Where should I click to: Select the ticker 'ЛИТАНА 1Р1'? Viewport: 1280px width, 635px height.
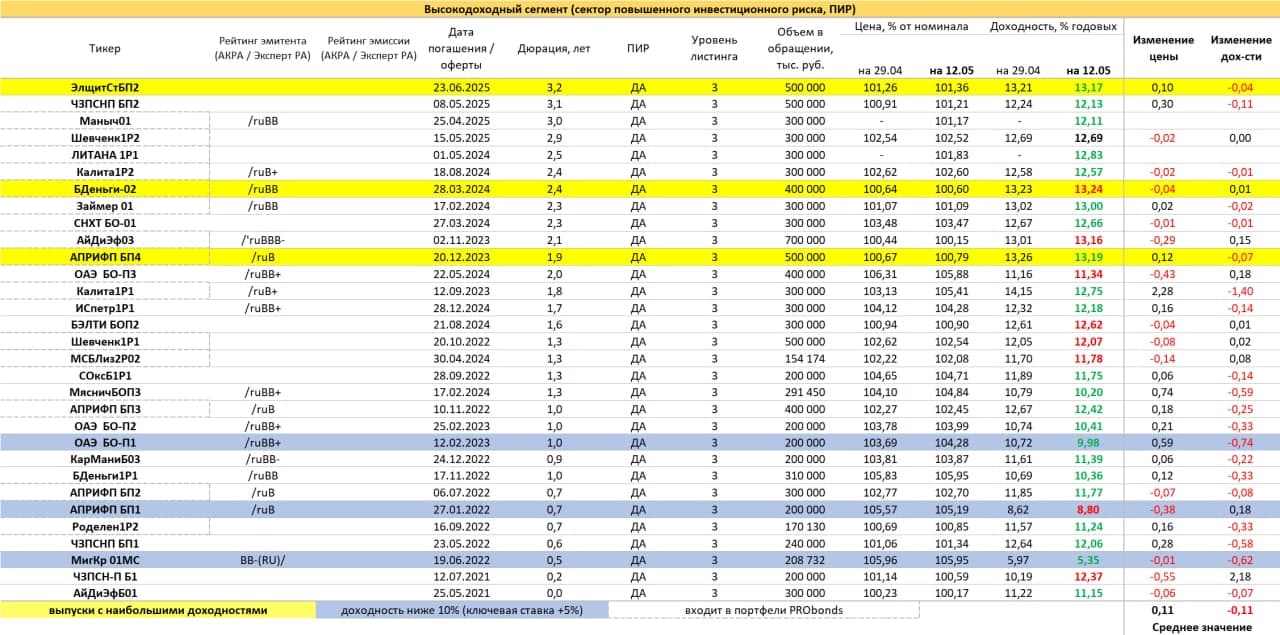click(x=105, y=155)
